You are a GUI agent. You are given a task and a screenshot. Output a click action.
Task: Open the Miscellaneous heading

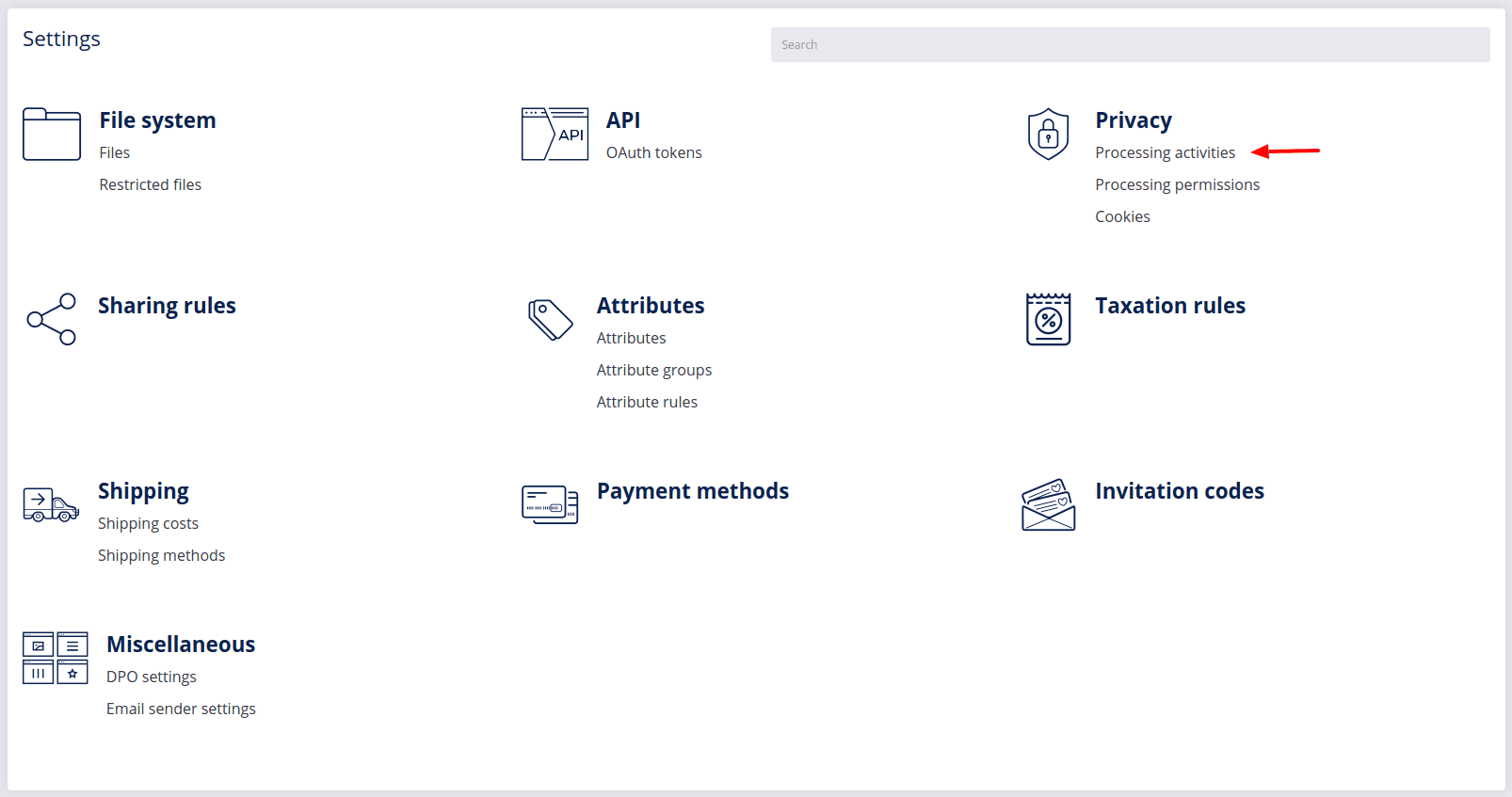(x=181, y=645)
